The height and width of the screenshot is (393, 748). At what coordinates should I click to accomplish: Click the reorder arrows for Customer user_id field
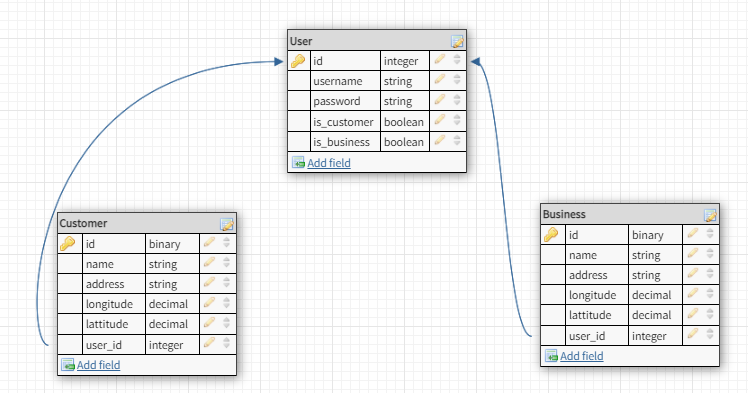click(x=227, y=343)
